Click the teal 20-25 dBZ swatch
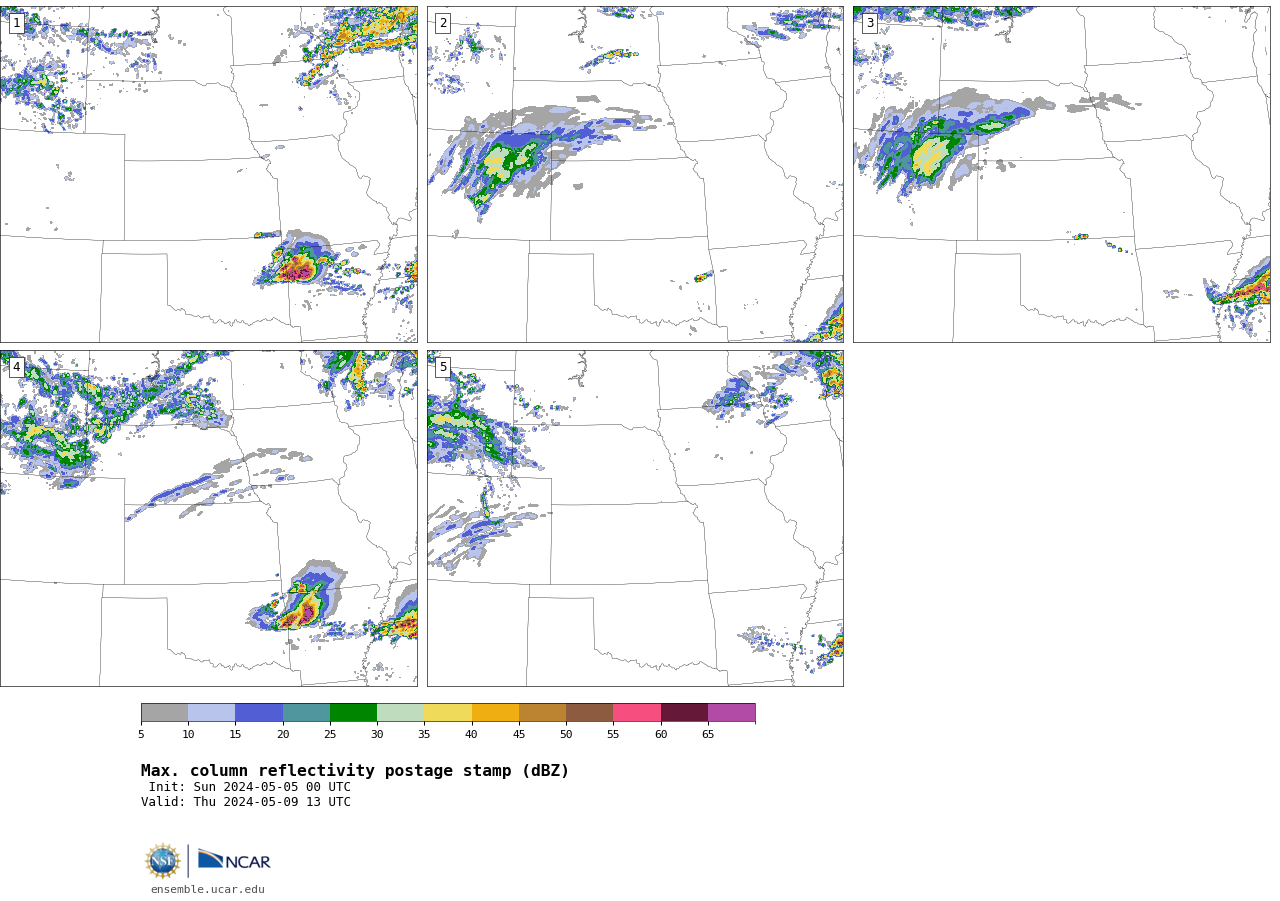 tap(306, 713)
